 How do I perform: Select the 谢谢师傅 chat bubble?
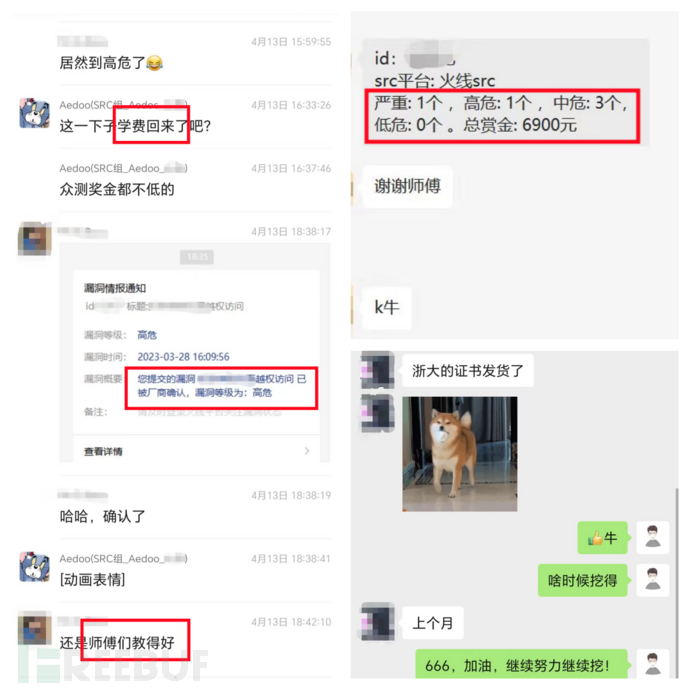click(407, 187)
